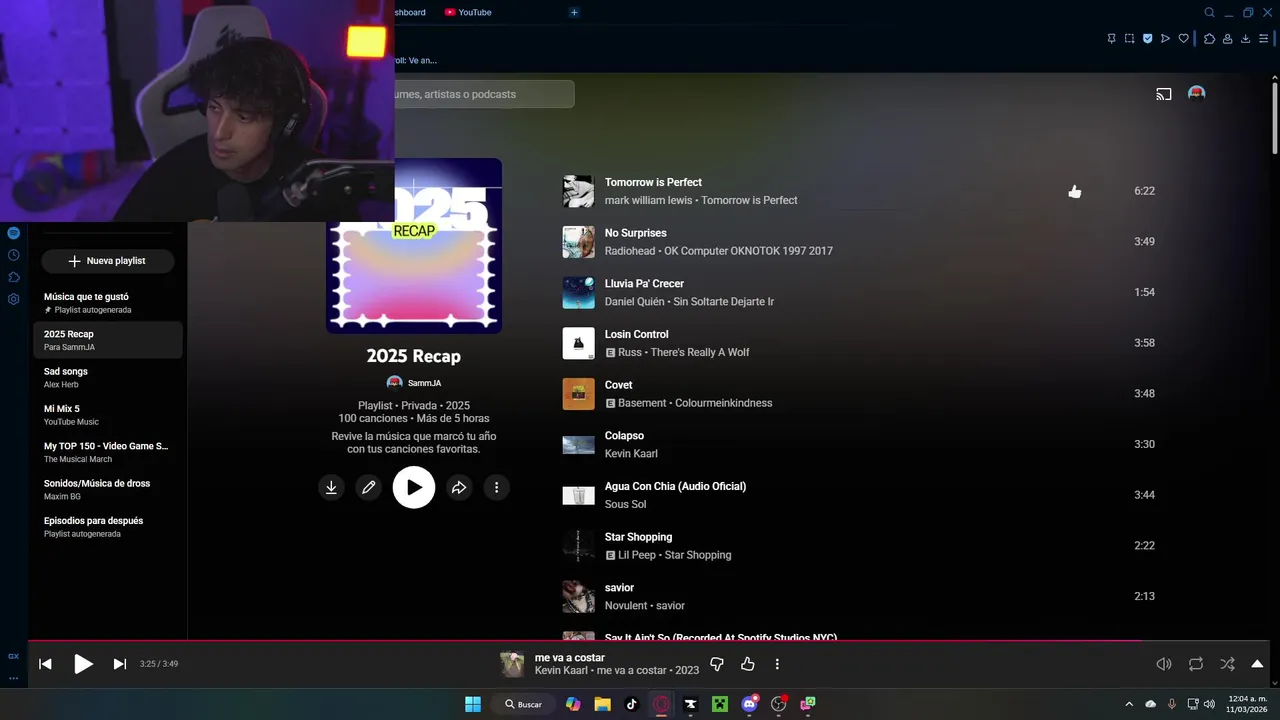Download the 2025 Recap playlist
Image resolution: width=1280 pixels, height=720 pixels.
331,488
